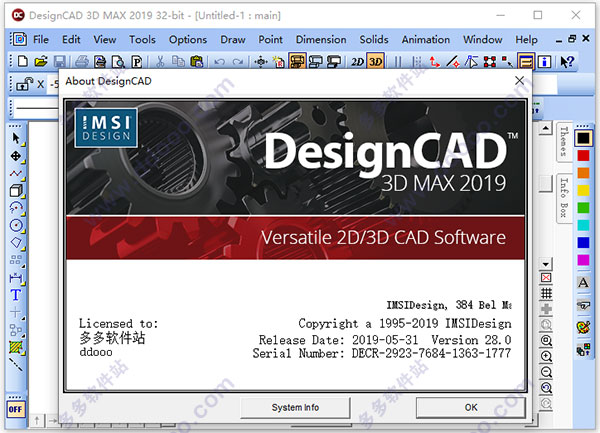Switch to 3D mode
Screen dimensions: 600x433
(375, 61)
